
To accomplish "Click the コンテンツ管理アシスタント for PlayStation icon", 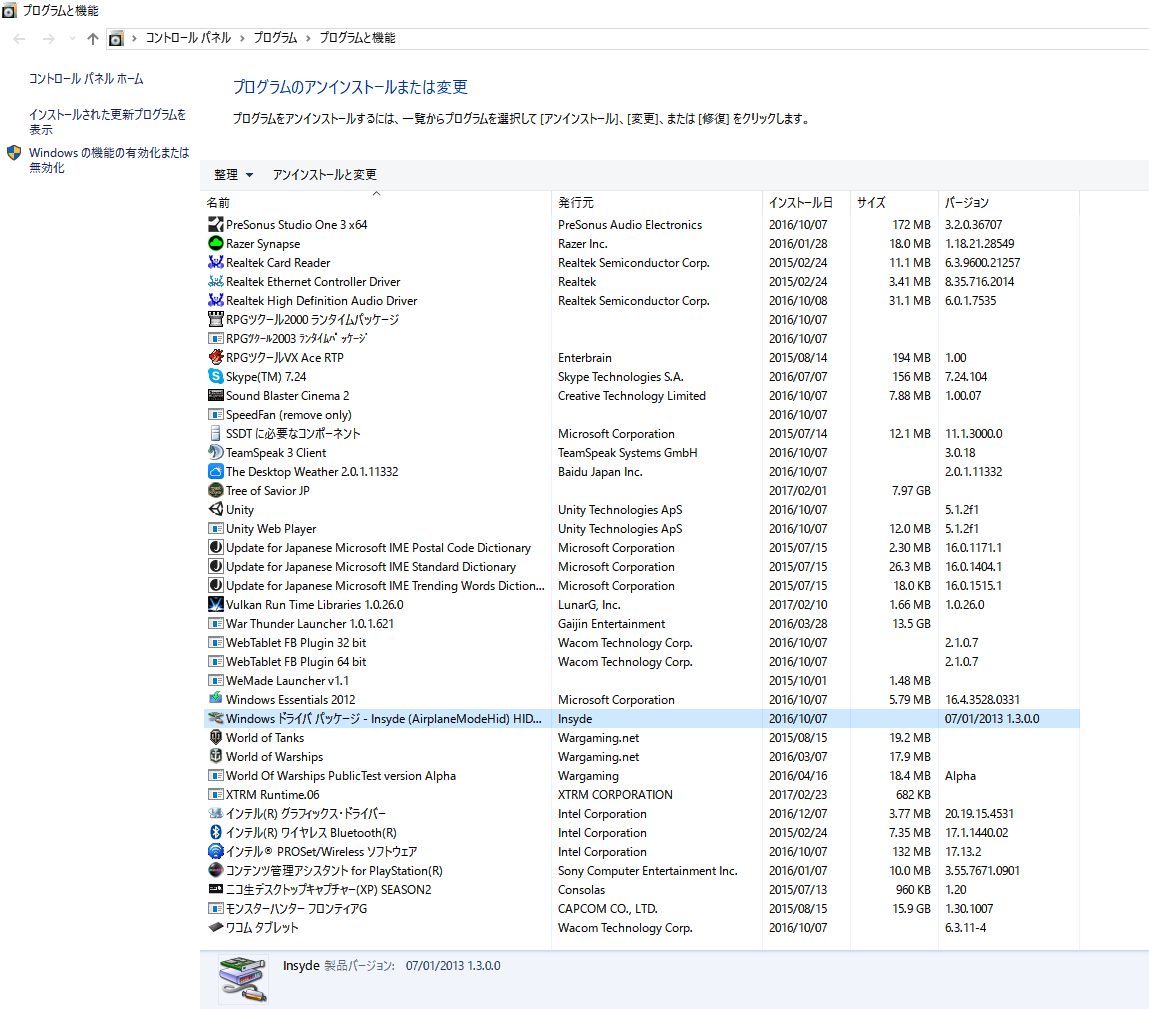I will (x=215, y=871).
